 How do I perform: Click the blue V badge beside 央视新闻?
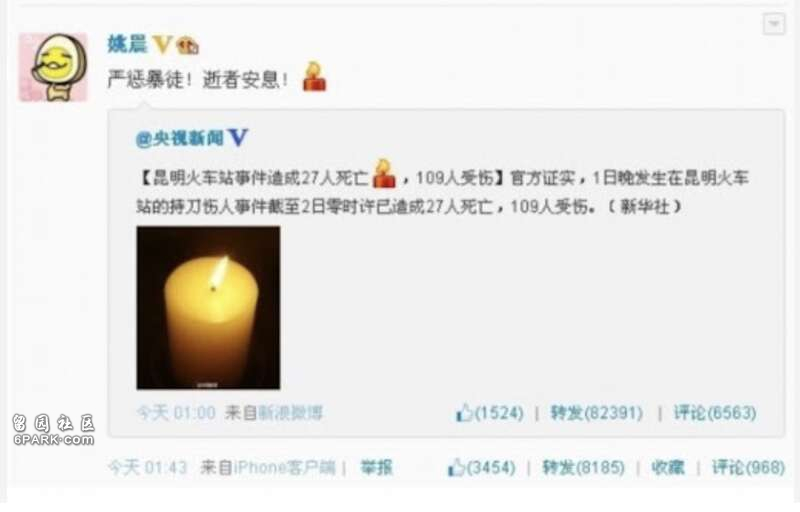coord(238,137)
